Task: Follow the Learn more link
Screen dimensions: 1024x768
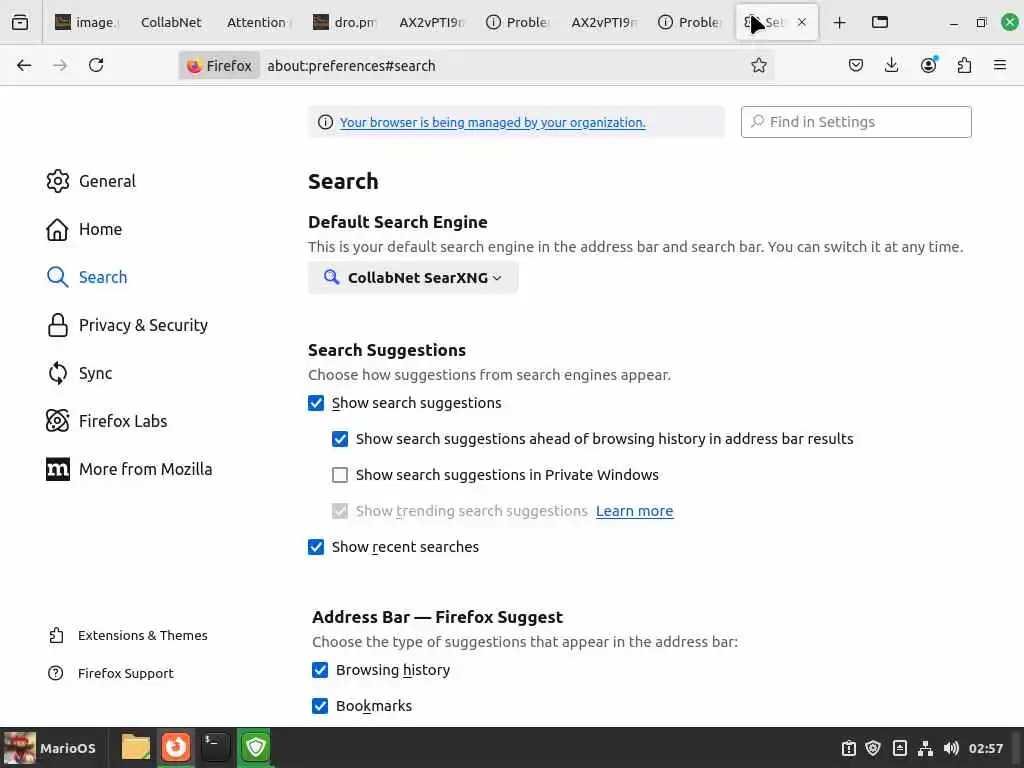Action: coord(634,511)
